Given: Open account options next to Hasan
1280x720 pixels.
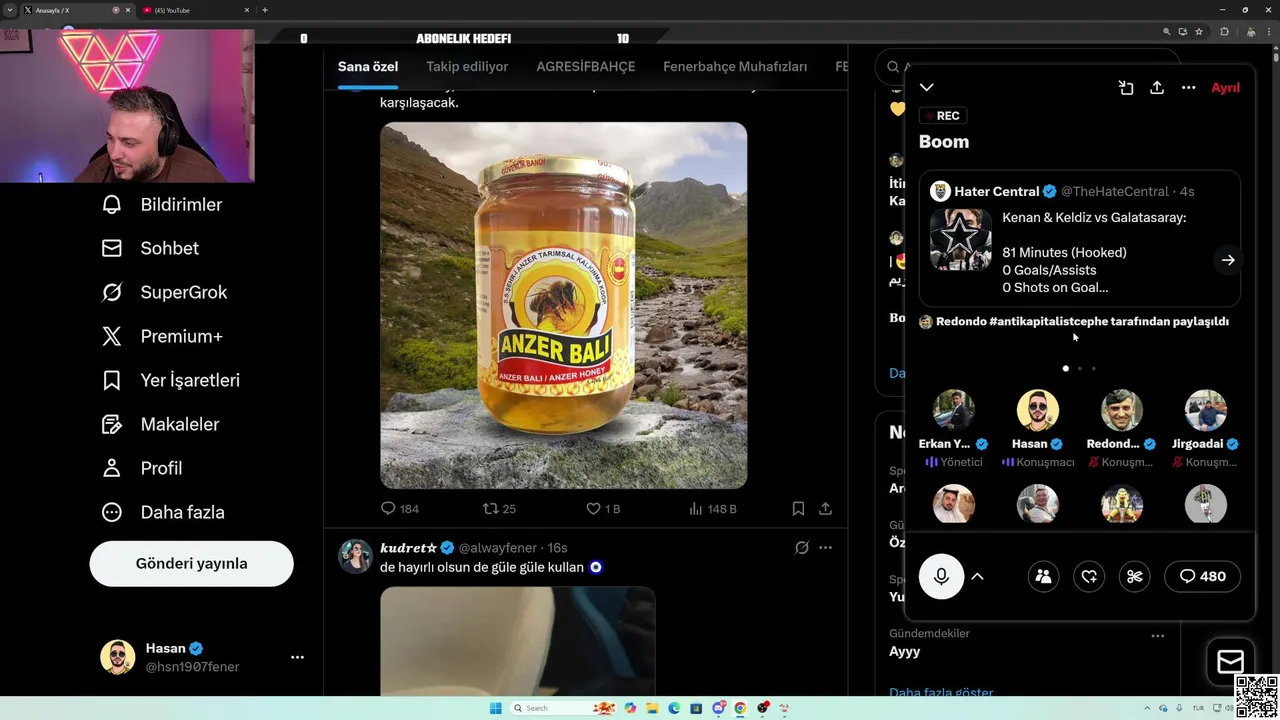Looking at the screenshot, I should 297,657.
